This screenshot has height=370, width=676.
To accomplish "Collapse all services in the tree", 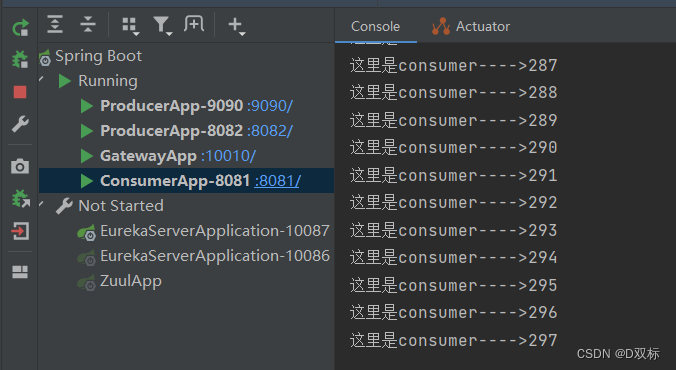I will [x=88, y=24].
